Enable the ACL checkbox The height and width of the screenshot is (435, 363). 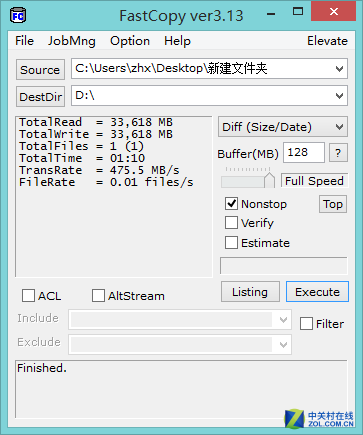(x=28, y=296)
